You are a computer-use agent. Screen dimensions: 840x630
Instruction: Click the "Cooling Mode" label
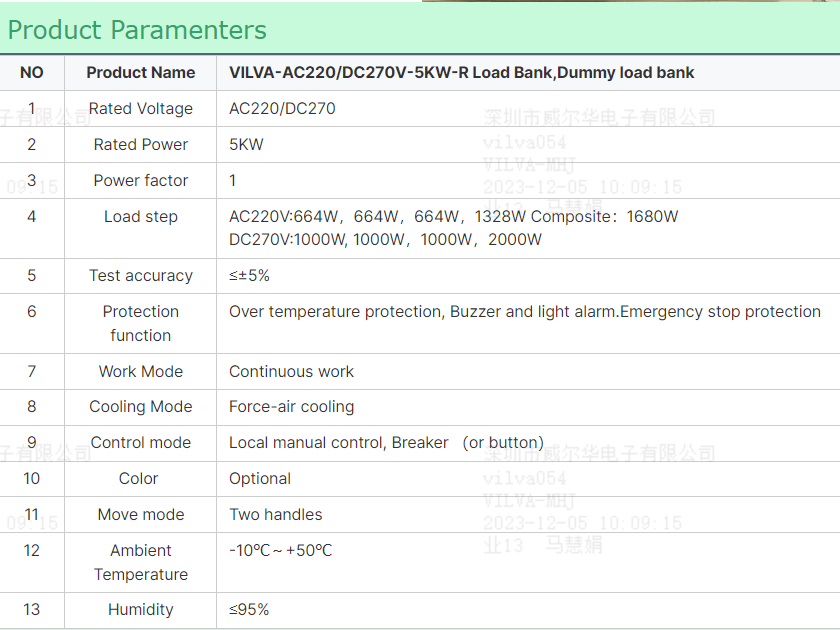point(141,407)
